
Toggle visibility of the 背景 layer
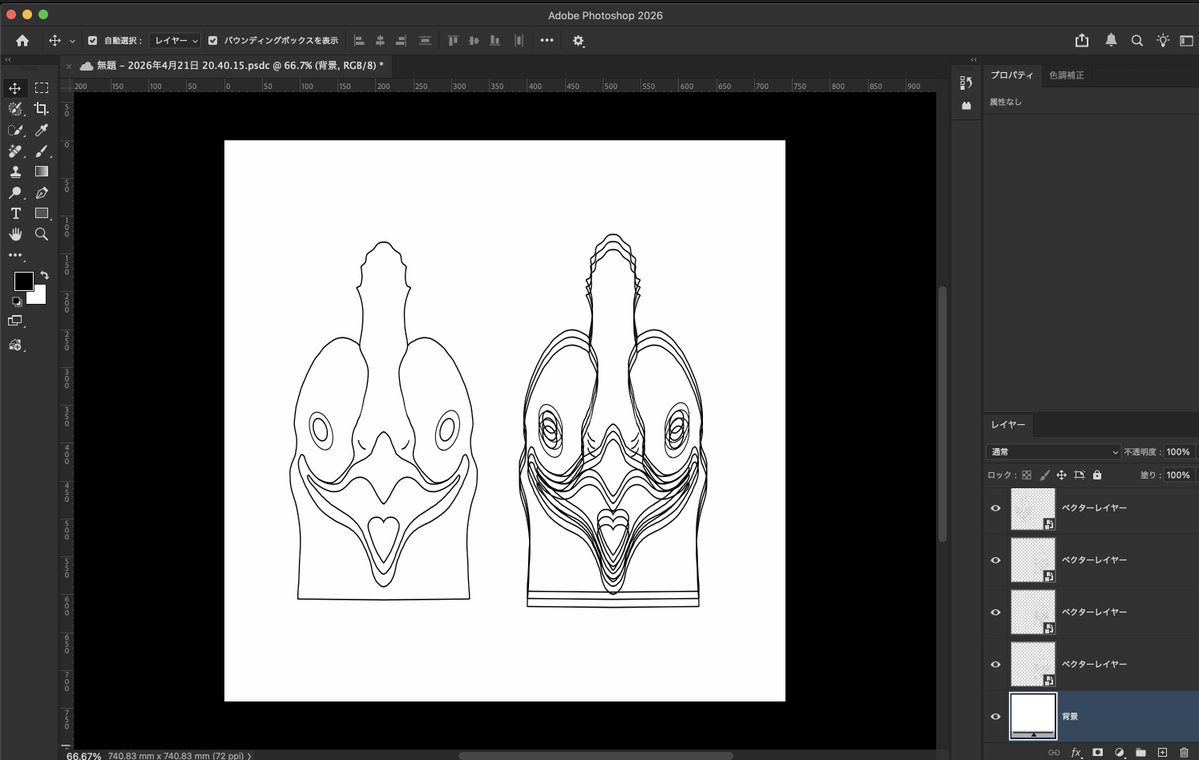coord(995,716)
